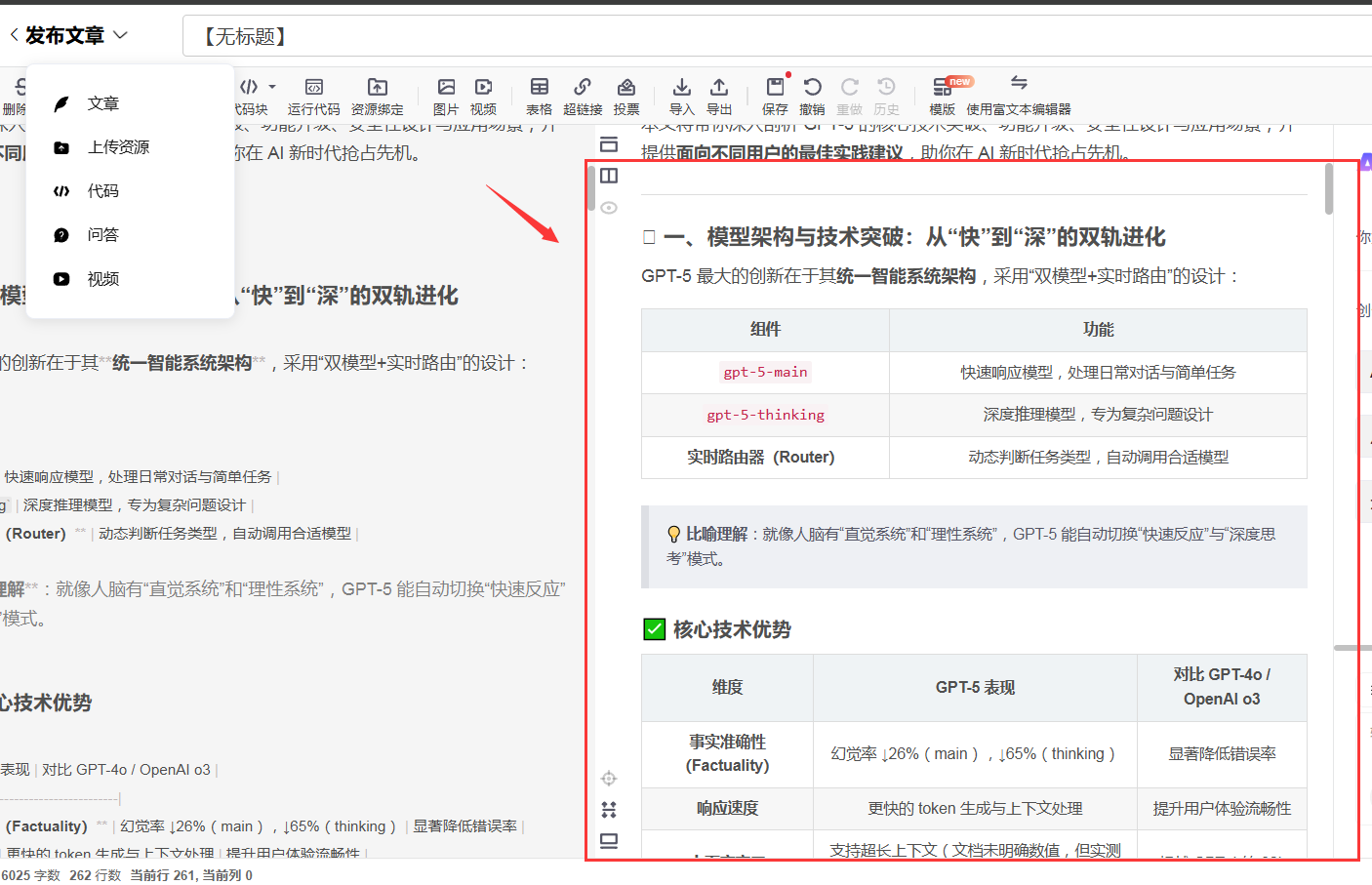Click the gpt-5-main code cell
Viewport: 1372px width, 885px height.
tap(765, 372)
